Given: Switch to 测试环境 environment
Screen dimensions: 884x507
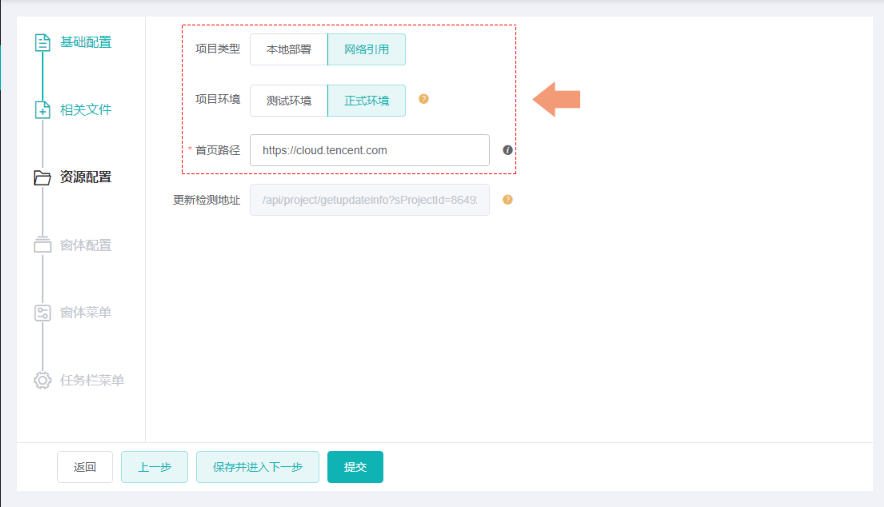Looking at the screenshot, I should [x=289, y=100].
